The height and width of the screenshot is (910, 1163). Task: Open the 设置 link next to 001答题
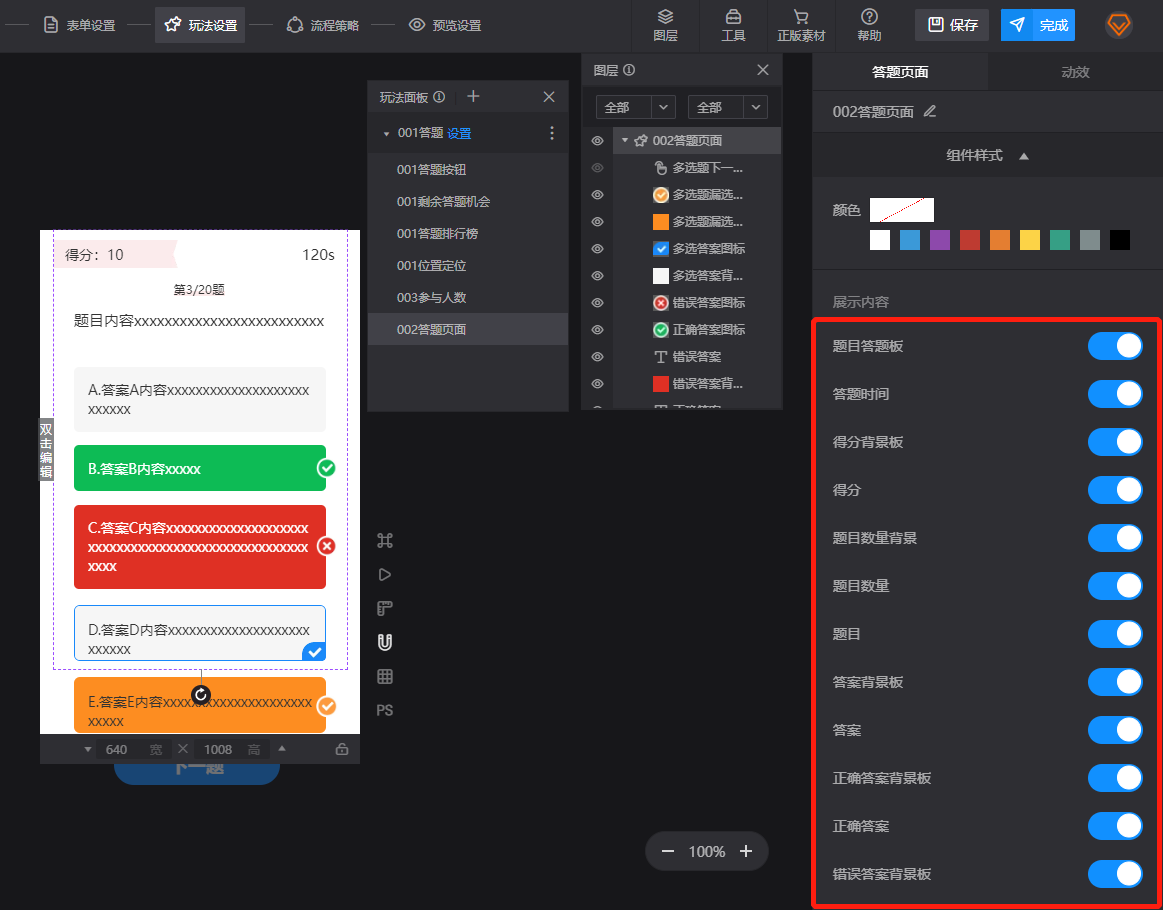pos(459,133)
